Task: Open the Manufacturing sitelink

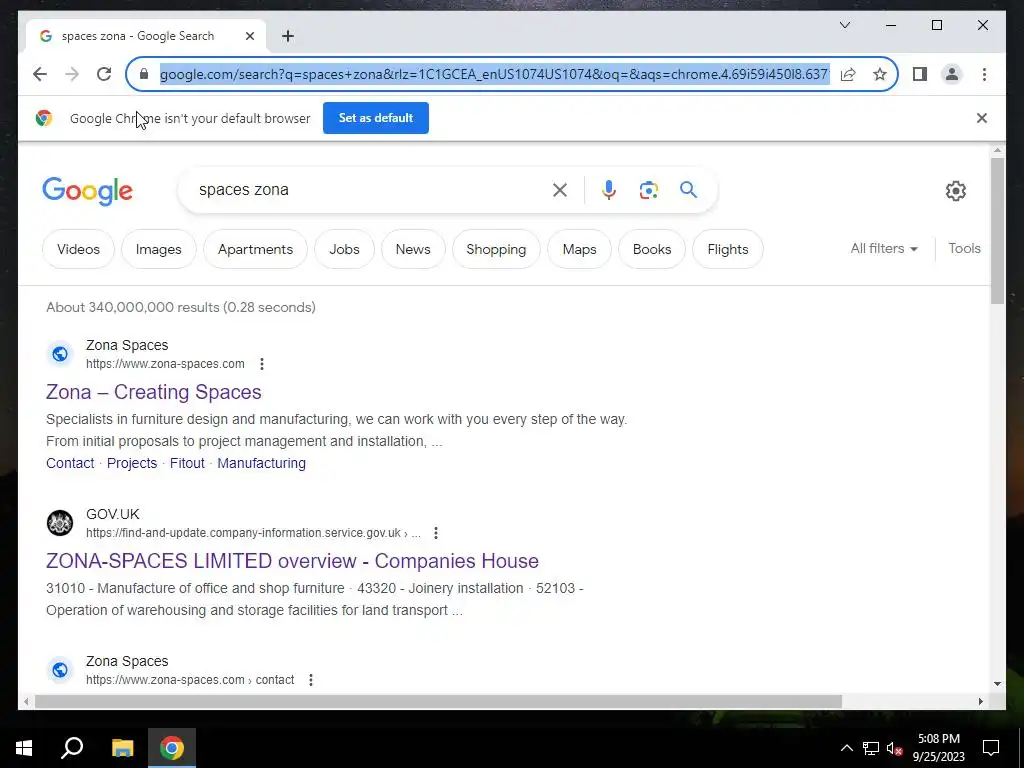Action: point(261,463)
